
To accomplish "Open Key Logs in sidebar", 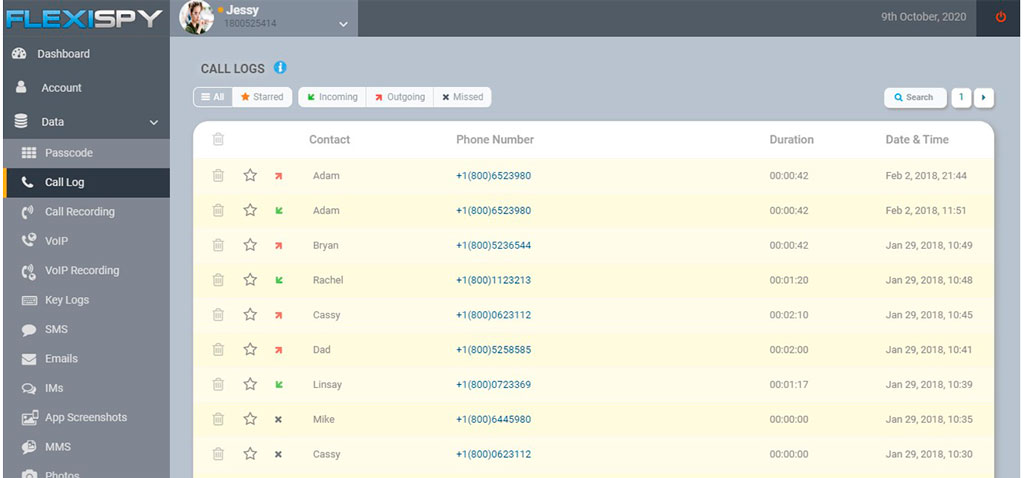I will 86,300.
